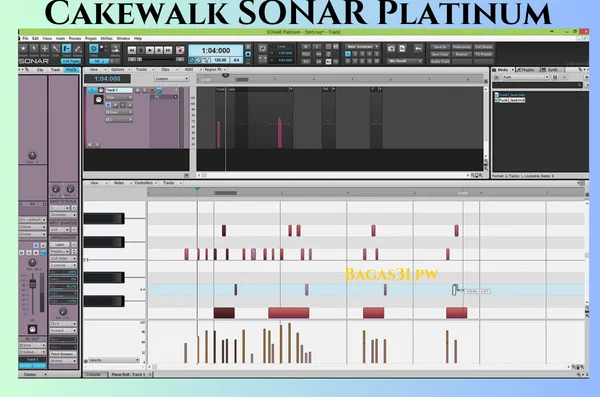This screenshot has width=600, height=397.
Task: Open the Marks module icon
Action: click(x=115, y=49)
